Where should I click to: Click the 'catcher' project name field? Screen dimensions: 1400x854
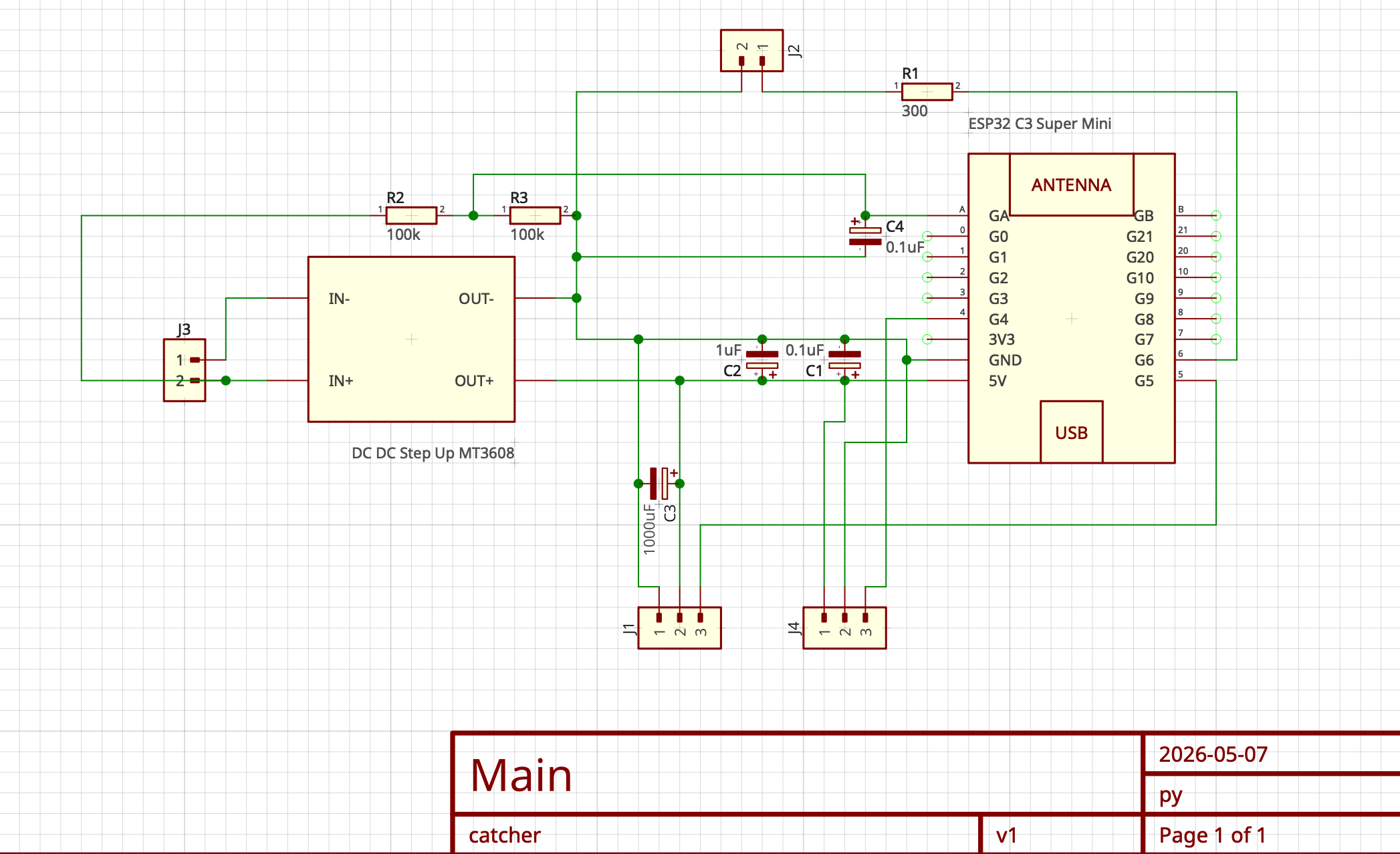[x=504, y=835]
